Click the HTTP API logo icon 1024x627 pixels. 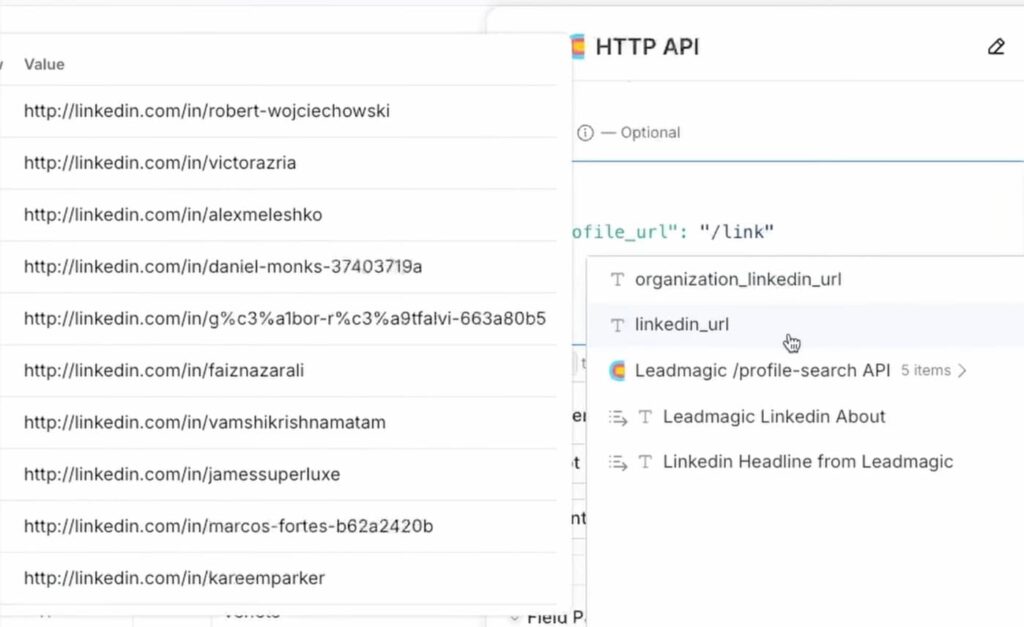tap(579, 47)
